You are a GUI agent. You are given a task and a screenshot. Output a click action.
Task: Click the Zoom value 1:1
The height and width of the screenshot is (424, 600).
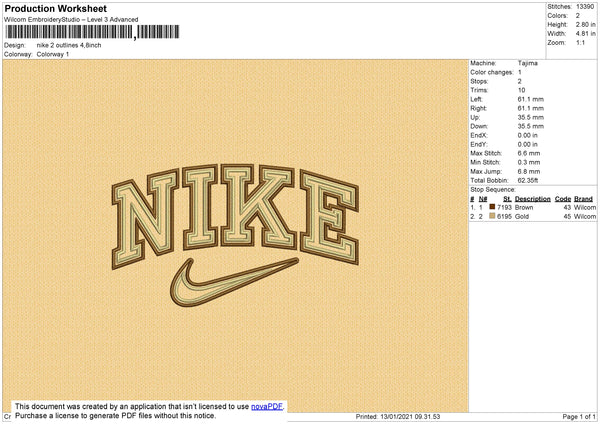pyautogui.click(x=580, y=42)
